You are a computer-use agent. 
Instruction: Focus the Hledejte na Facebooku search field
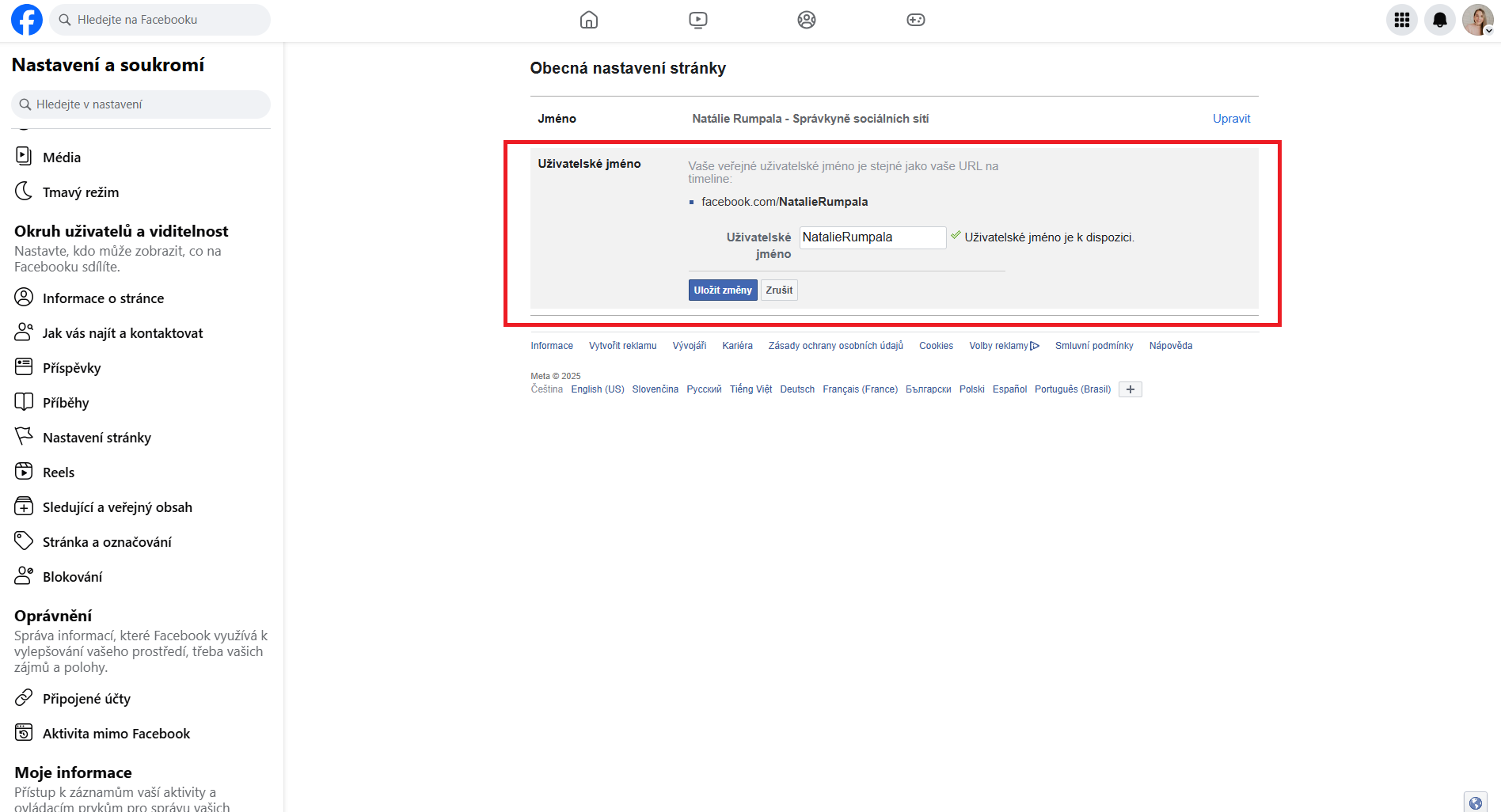(160, 20)
